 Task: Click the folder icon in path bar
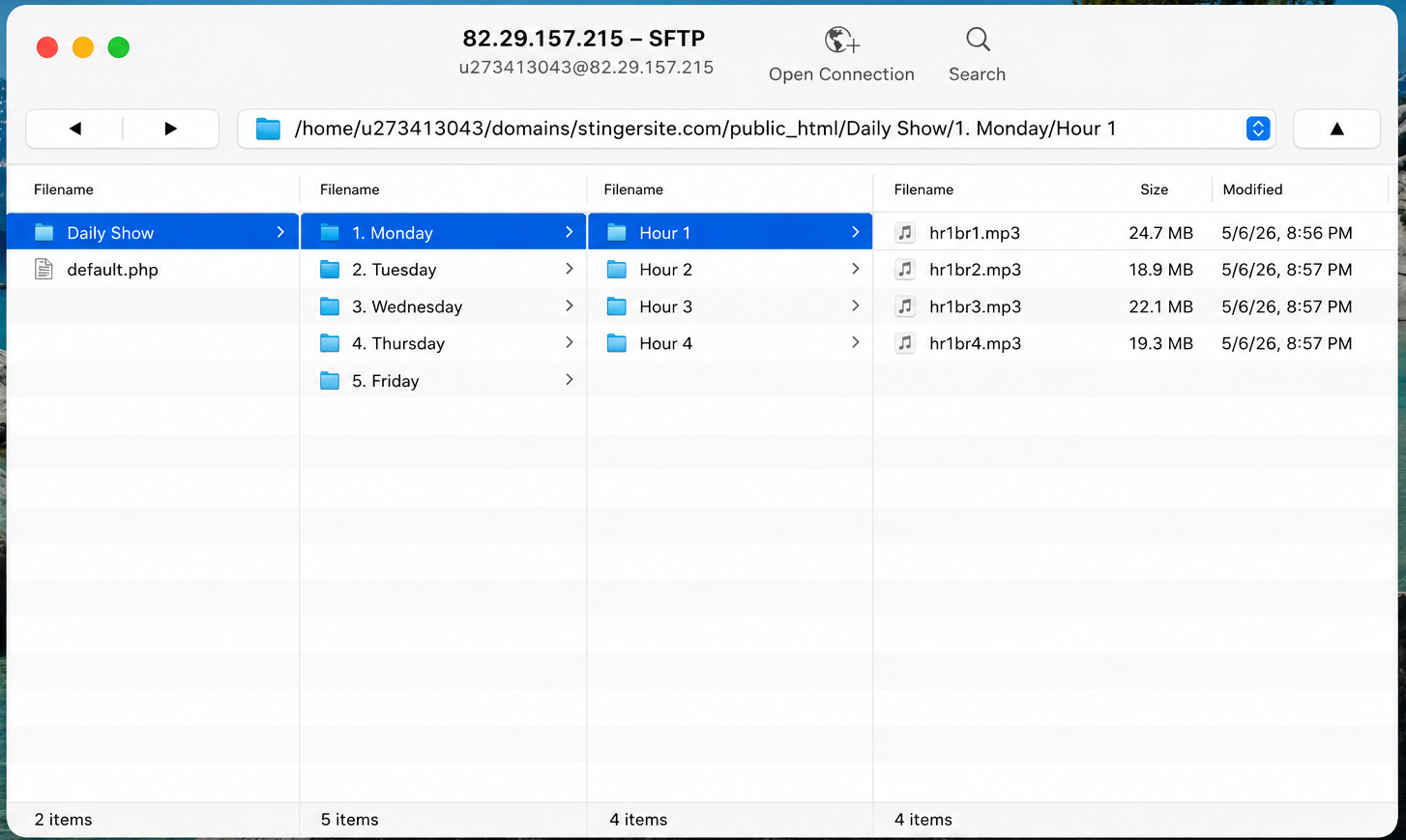coord(268,129)
